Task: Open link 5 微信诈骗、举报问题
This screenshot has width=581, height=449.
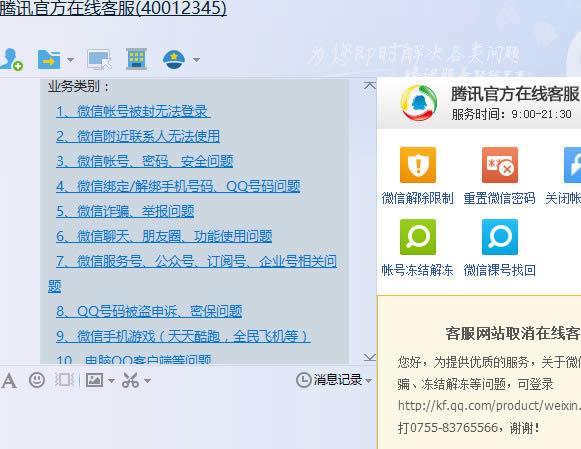Action: (x=125, y=212)
